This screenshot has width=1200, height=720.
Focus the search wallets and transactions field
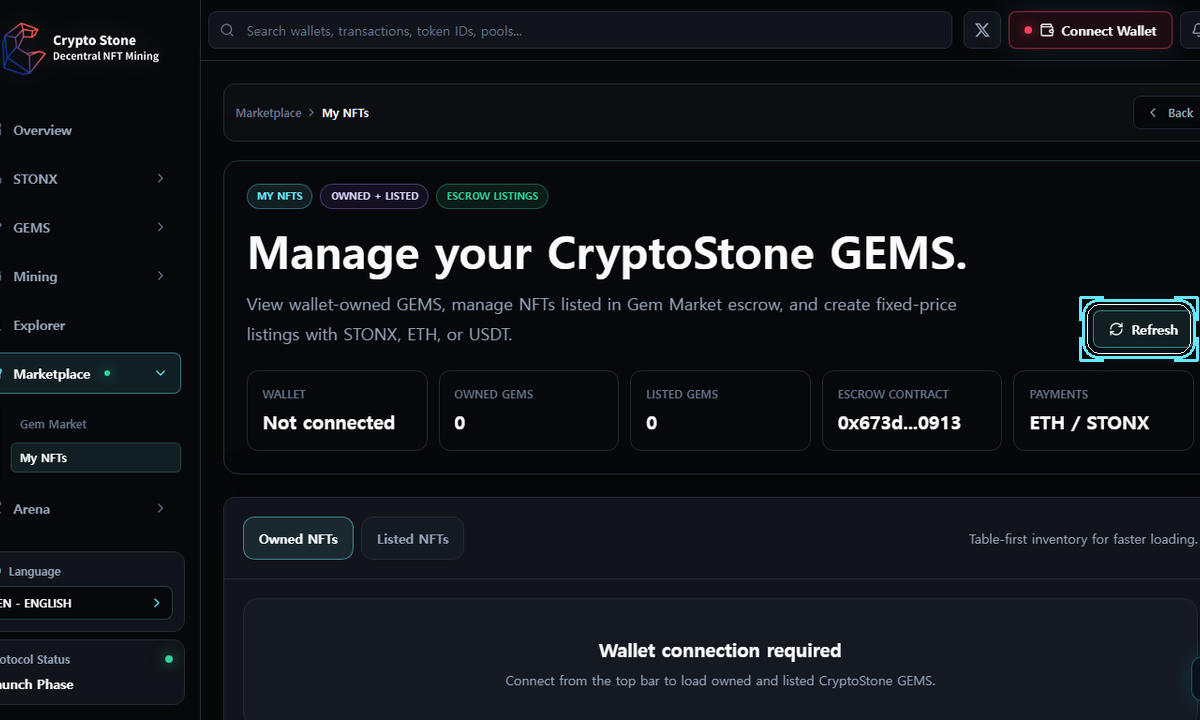click(580, 30)
